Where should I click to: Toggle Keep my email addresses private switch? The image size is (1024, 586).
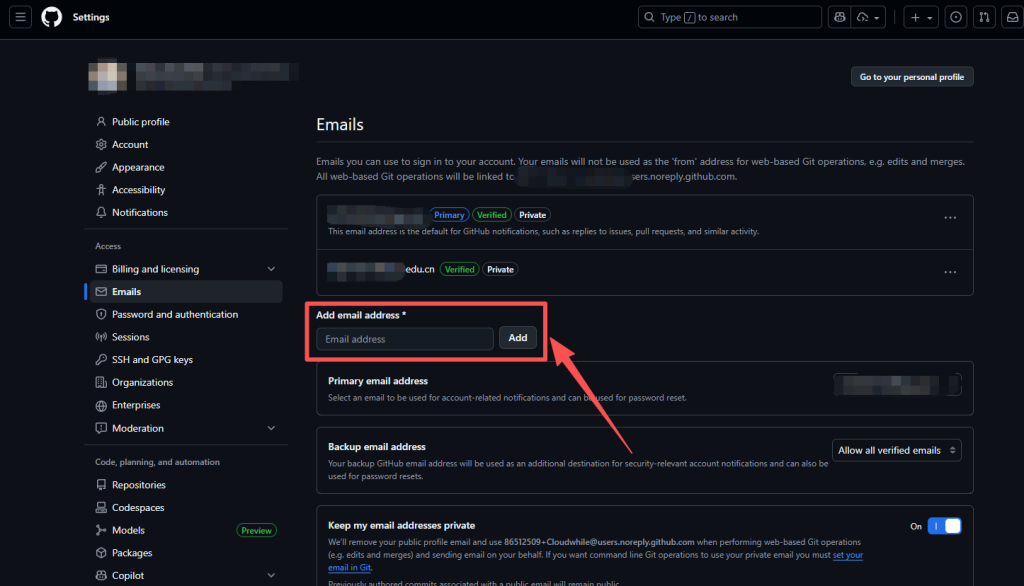(944, 526)
